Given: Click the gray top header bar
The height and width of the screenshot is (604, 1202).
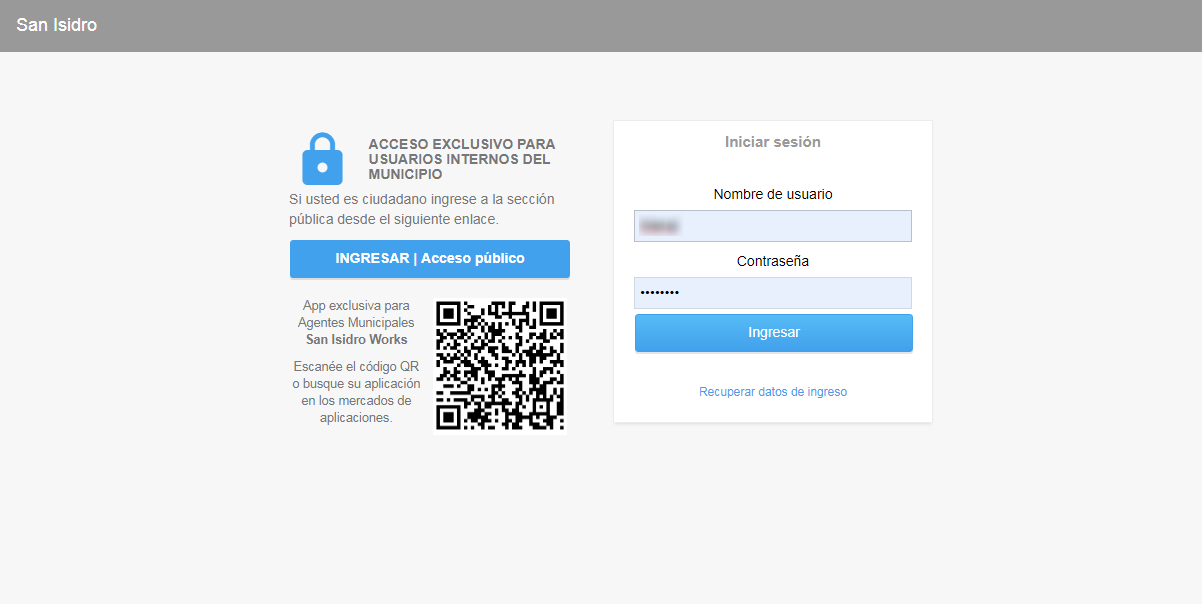Looking at the screenshot, I should pos(601,26).
